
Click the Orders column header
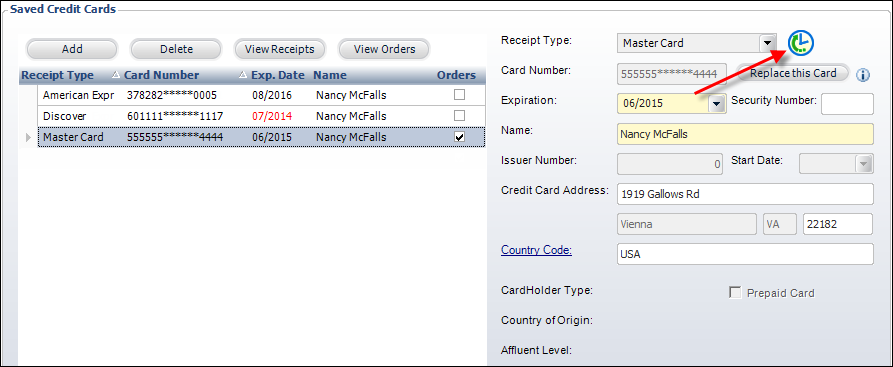[x=456, y=75]
